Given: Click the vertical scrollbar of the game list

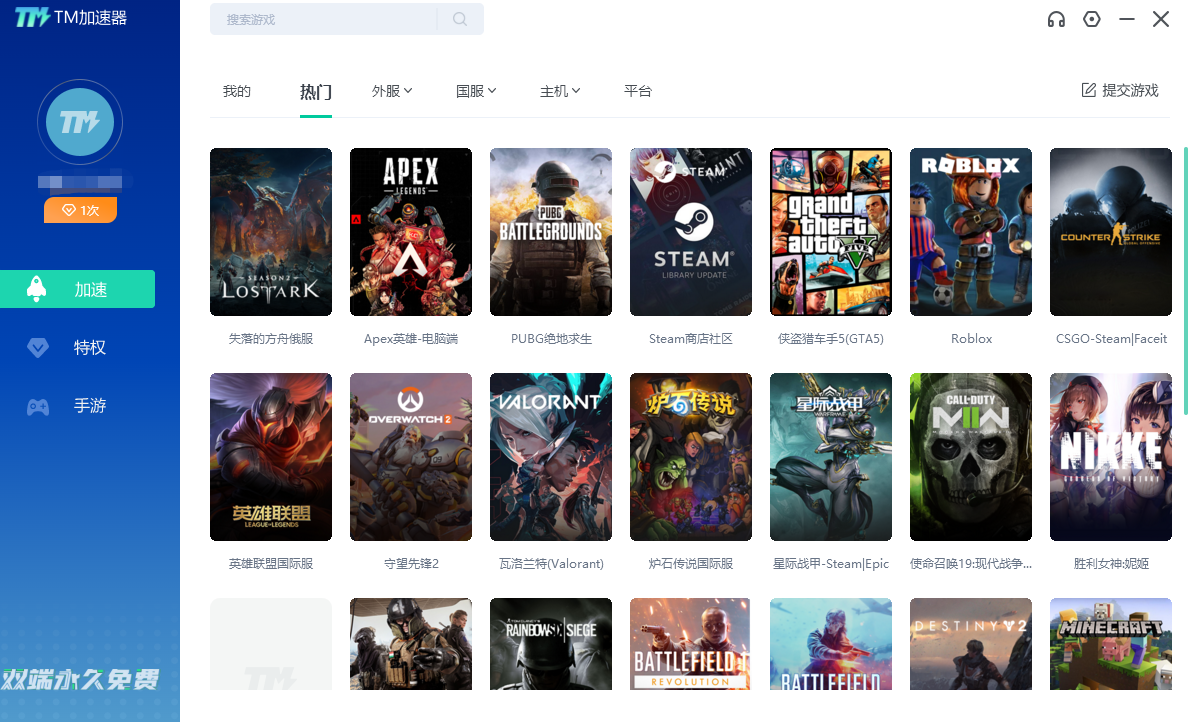Looking at the screenshot, I should [1185, 281].
